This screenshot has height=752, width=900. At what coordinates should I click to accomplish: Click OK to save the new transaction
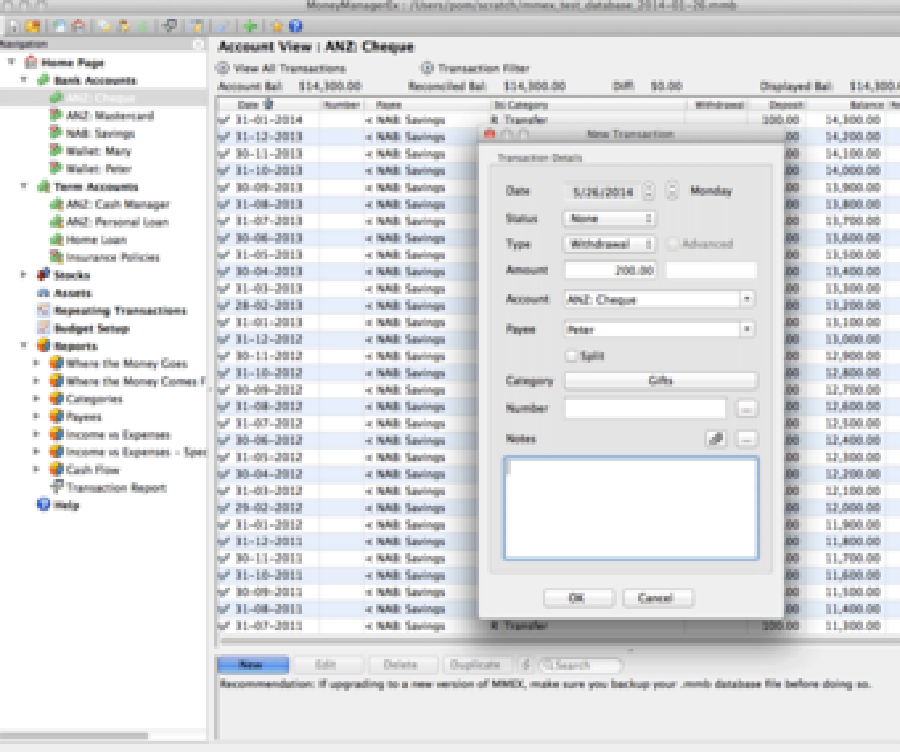point(580,598)
